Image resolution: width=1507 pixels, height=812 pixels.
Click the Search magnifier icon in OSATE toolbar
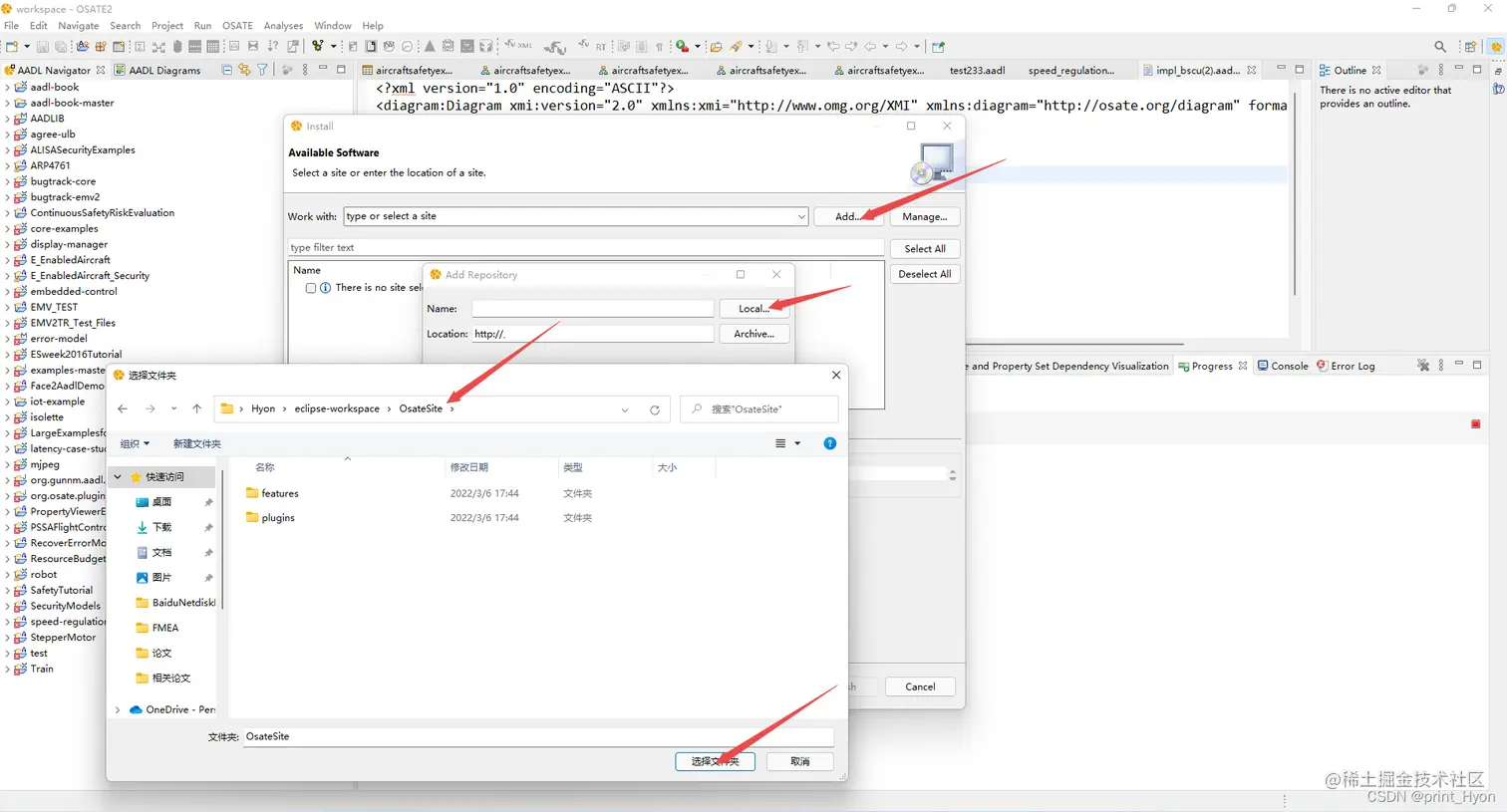1440,47
